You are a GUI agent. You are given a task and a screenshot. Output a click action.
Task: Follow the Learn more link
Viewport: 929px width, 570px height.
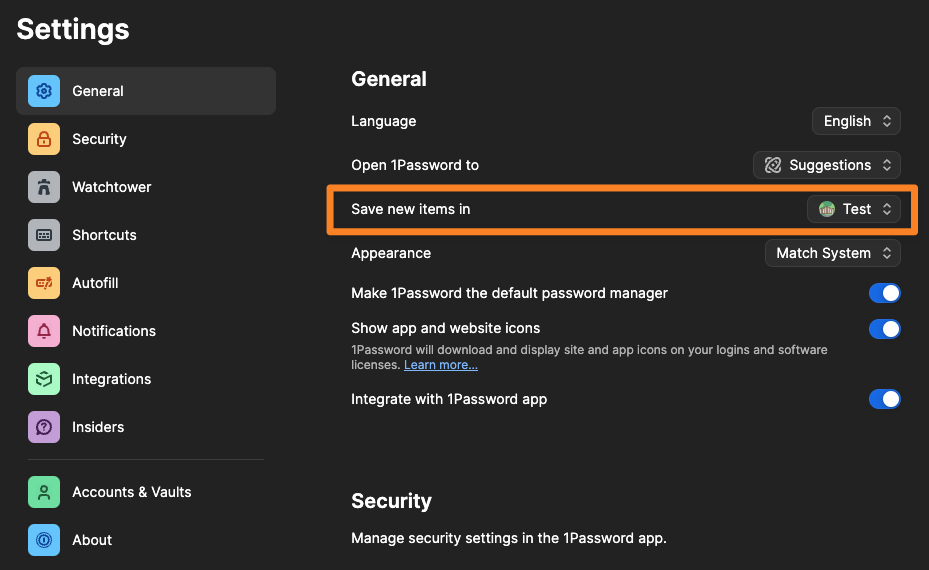tap(440, 365)
